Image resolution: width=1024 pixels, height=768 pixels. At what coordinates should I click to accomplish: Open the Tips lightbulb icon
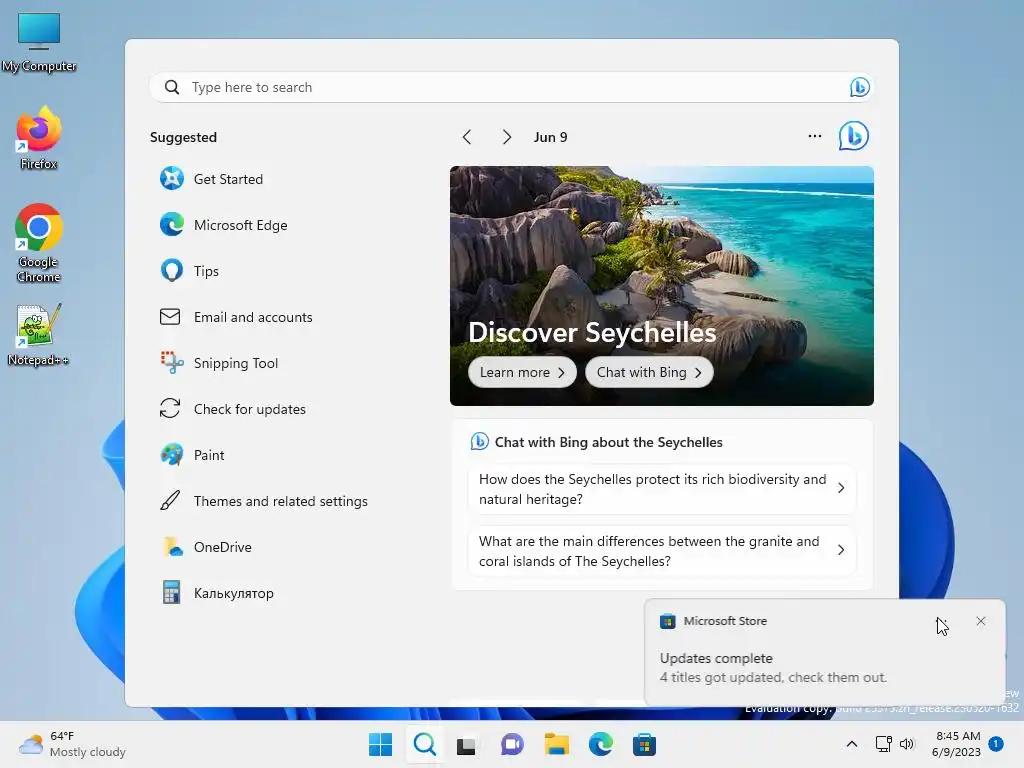pos(172,270)
